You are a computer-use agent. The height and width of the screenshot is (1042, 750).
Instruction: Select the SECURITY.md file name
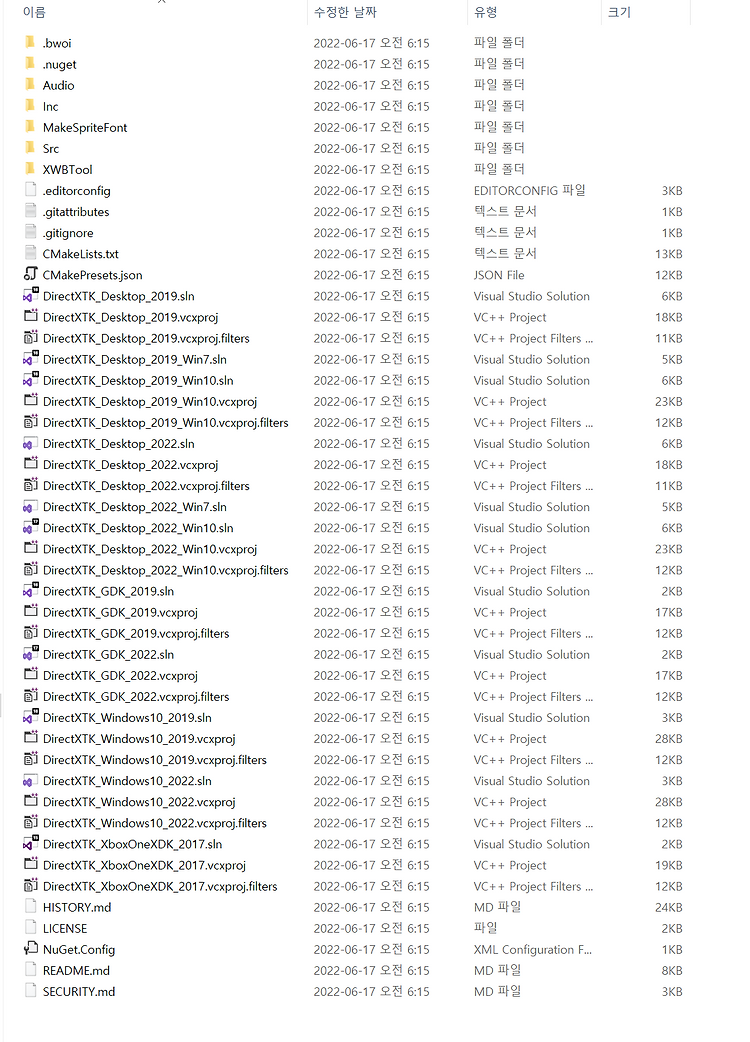coord(79,991)
